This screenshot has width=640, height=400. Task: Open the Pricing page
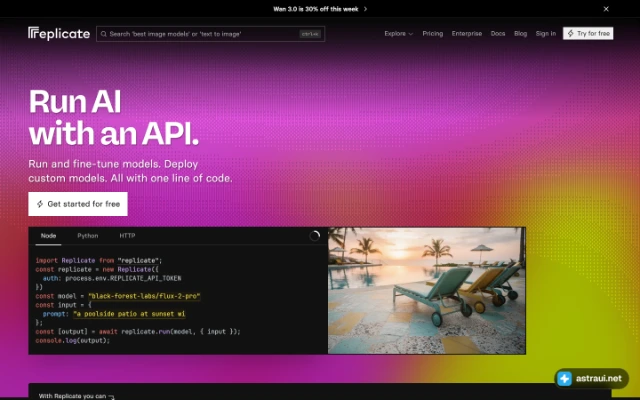point(433,34)
